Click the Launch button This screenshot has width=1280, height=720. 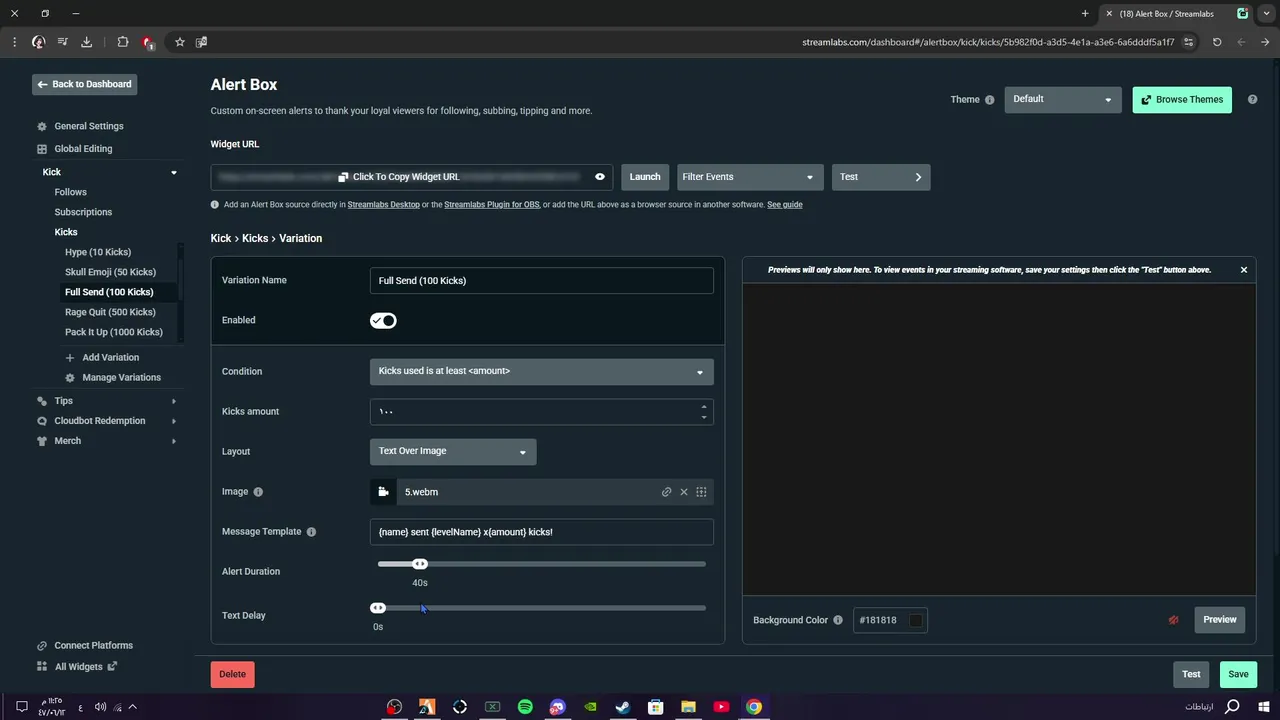(x=645, y=177)
